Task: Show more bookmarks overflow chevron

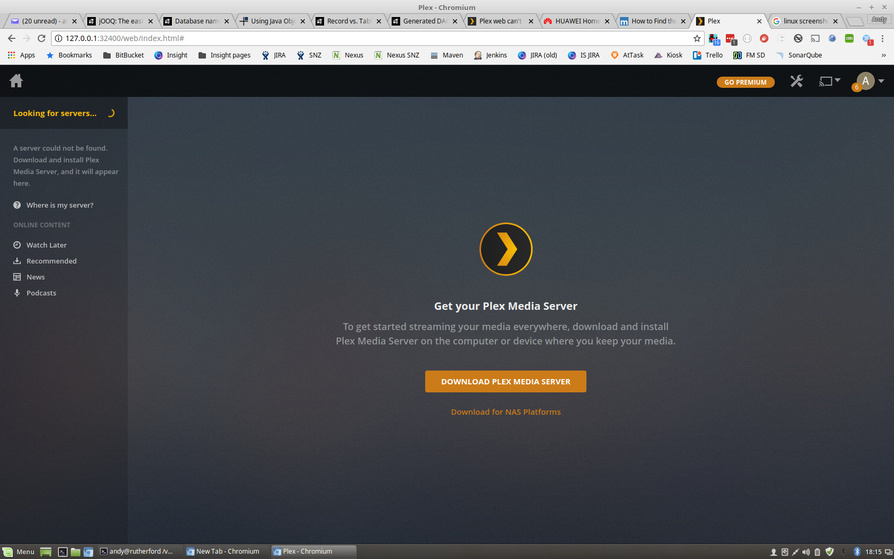Action: coord(884,55)
